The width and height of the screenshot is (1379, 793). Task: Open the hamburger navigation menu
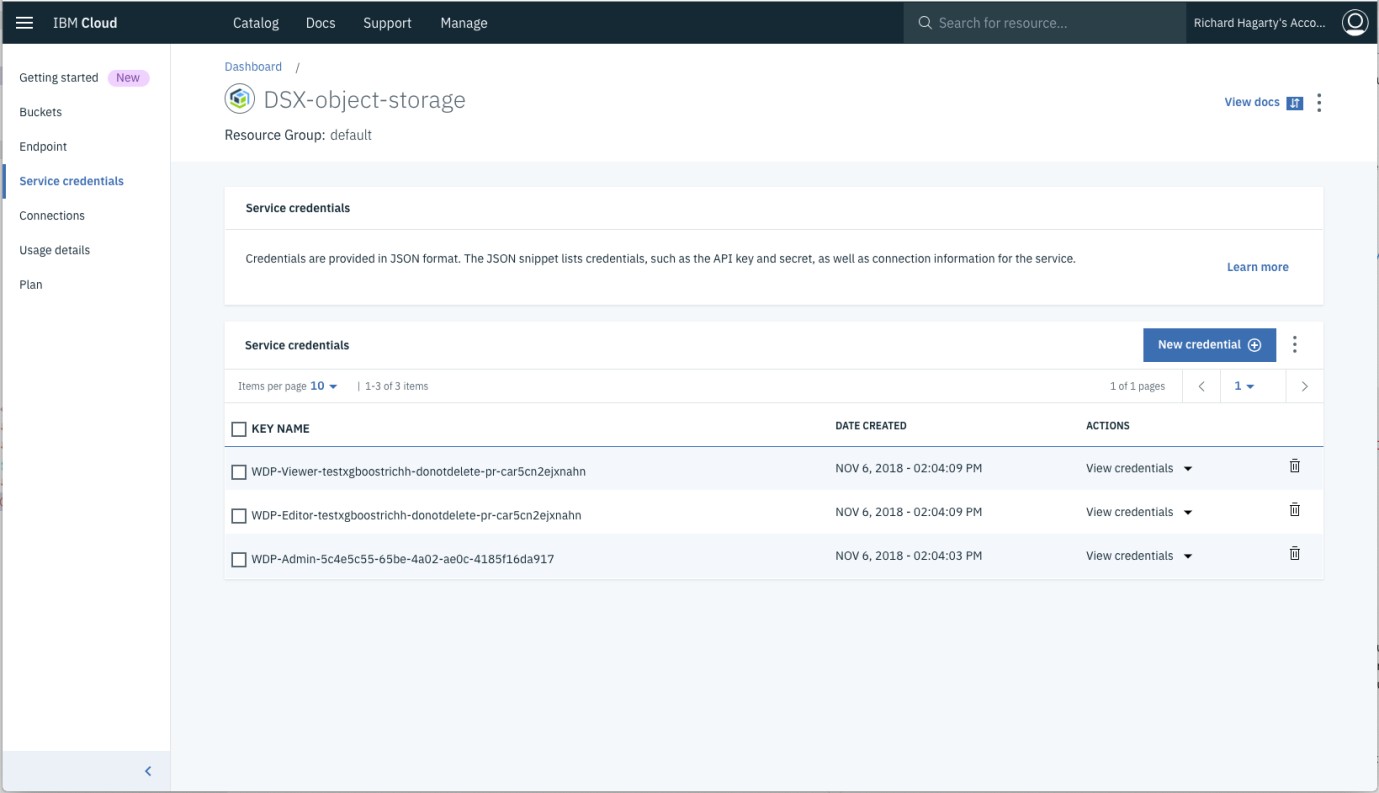coord(24,23)
